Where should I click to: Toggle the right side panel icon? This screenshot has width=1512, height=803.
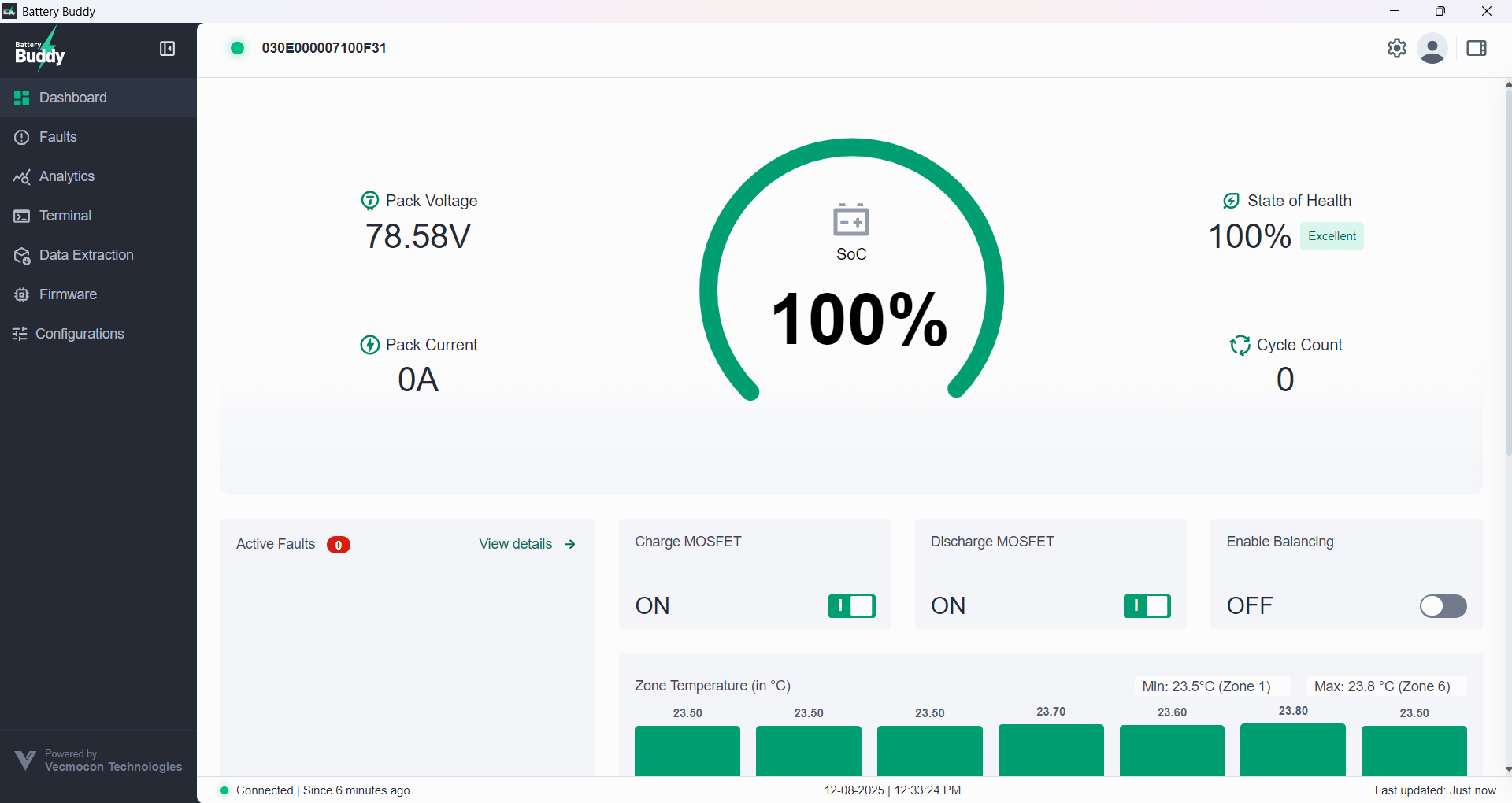click(x=1476, y=49)
